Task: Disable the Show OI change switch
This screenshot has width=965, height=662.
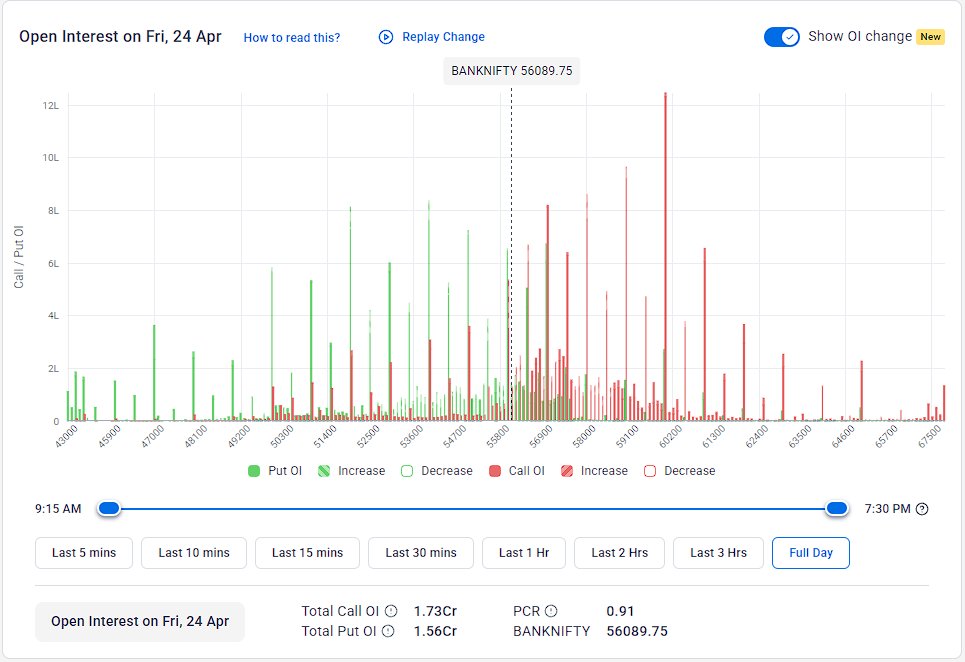Action: coord(782,37)
